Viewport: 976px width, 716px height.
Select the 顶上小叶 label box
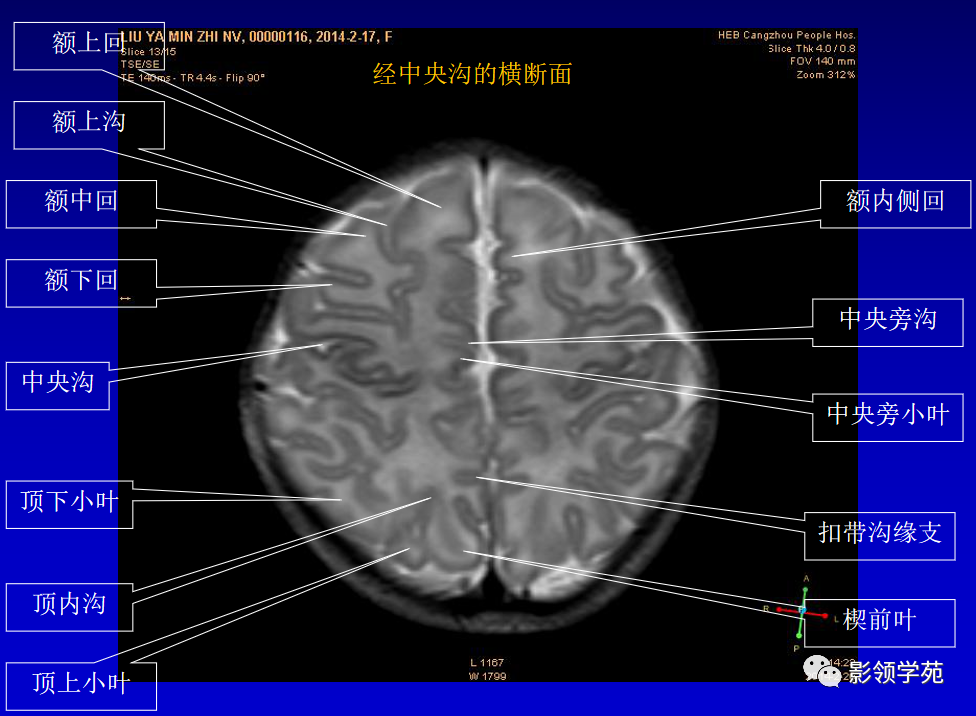[81, 686]
